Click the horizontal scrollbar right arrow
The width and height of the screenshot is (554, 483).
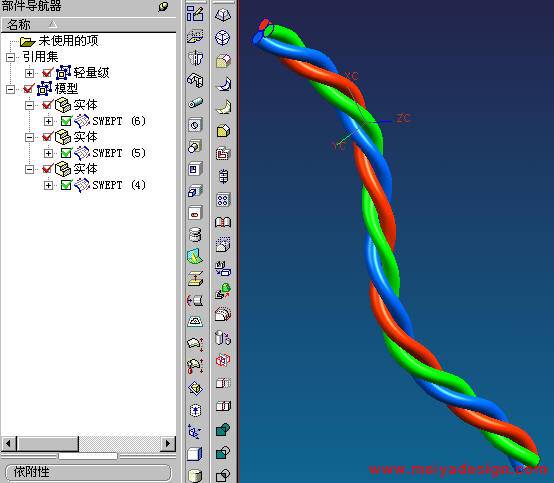(x=168, y=443)
